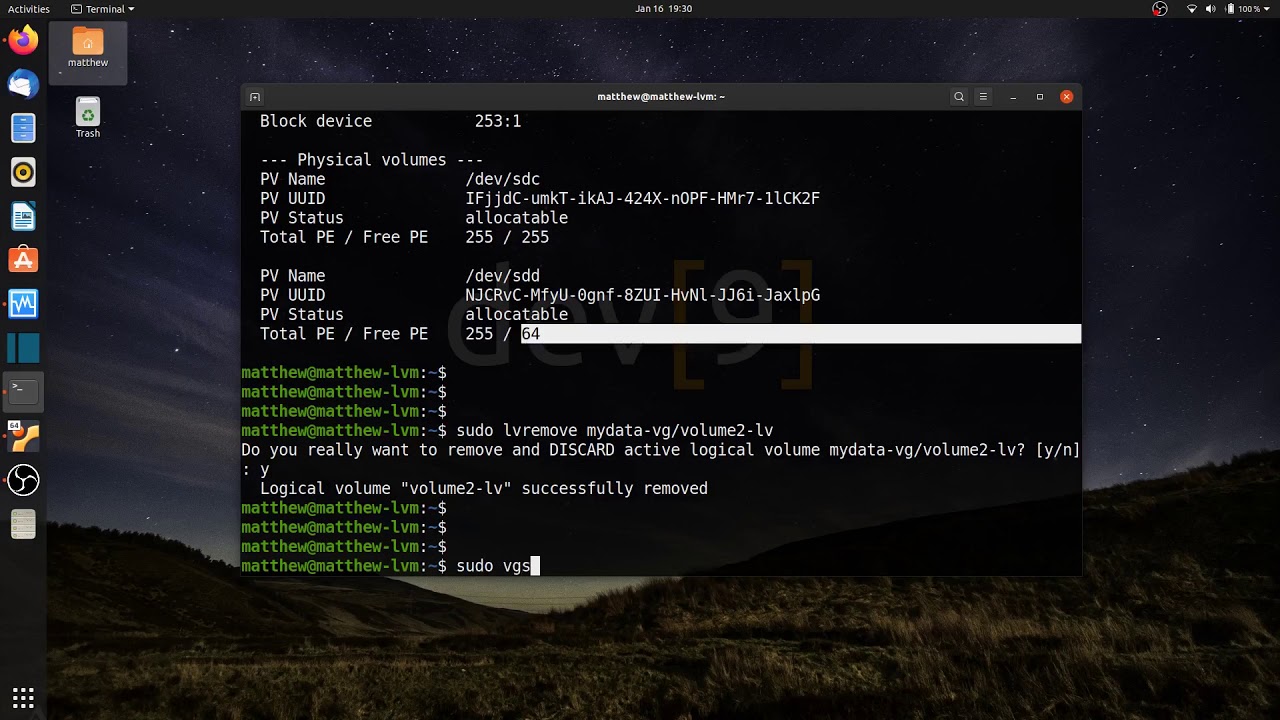Open Rhythmbox music player in dock
The image size is (1280, 720).
click(x=23, y=172)
